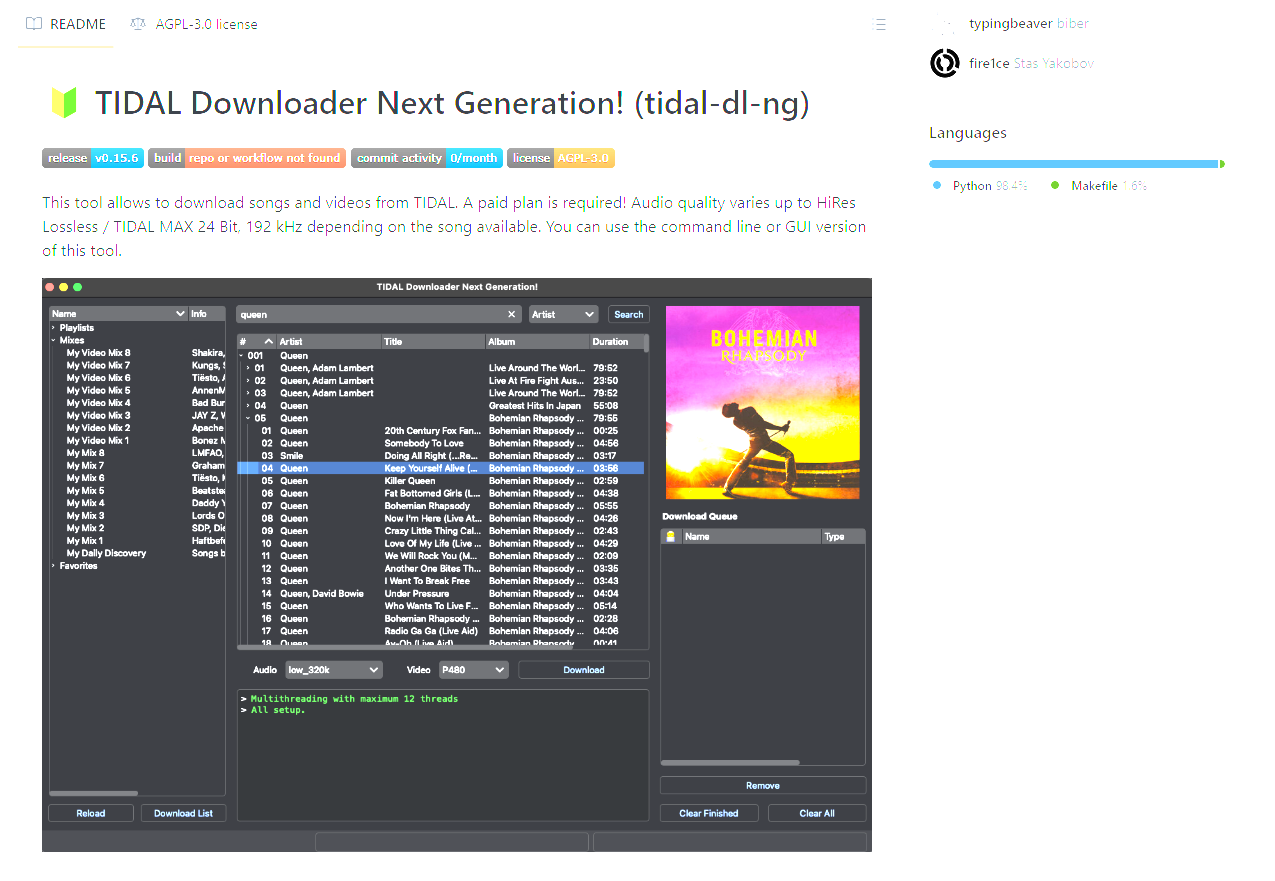Select track Killer Queen

[440, 481]
